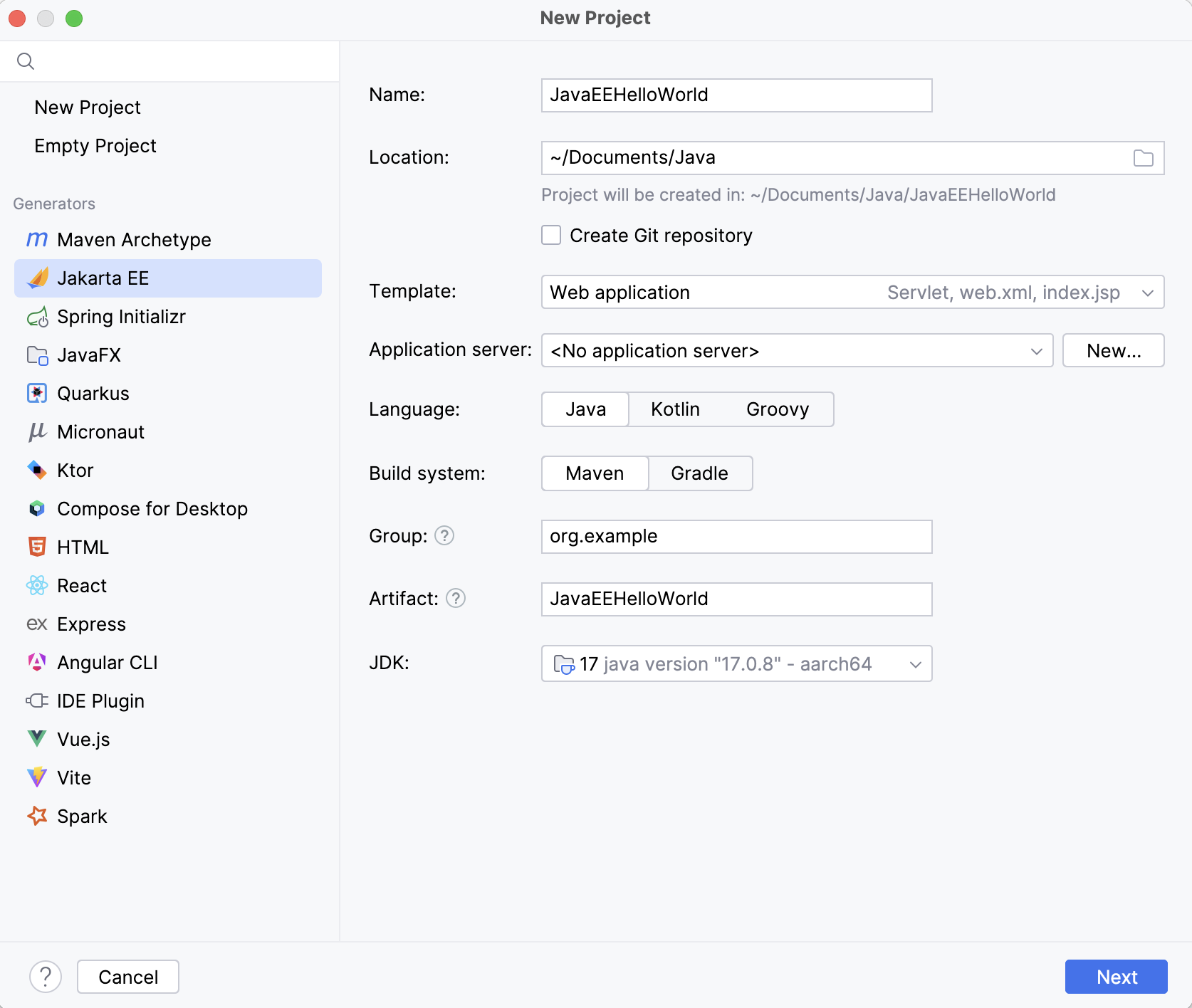This screenshot has height=1008, width=1192.
Task: Select the IDE Plugin generator entry
Action: pyautogui.click(x=168, y=701)
